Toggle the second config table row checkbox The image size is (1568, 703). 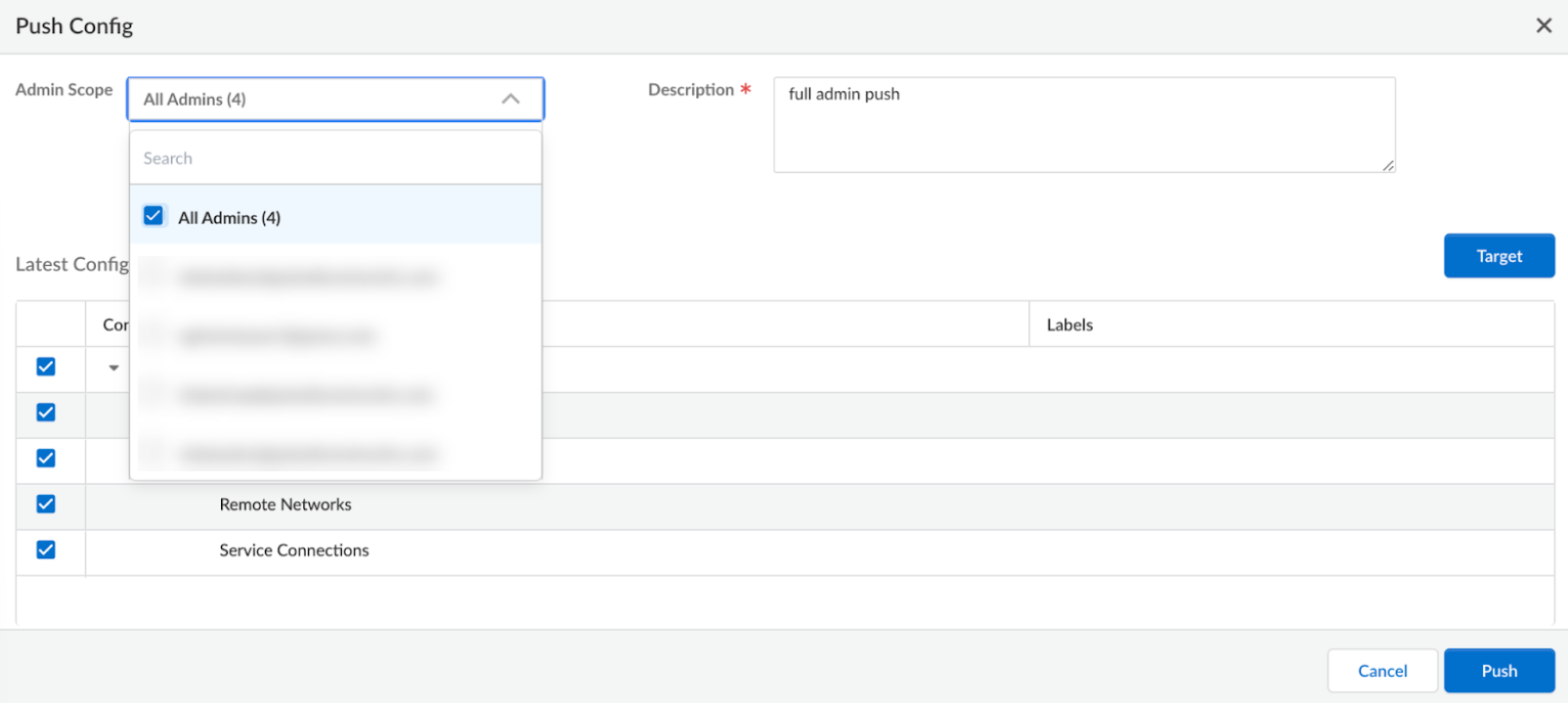(46, 413)
